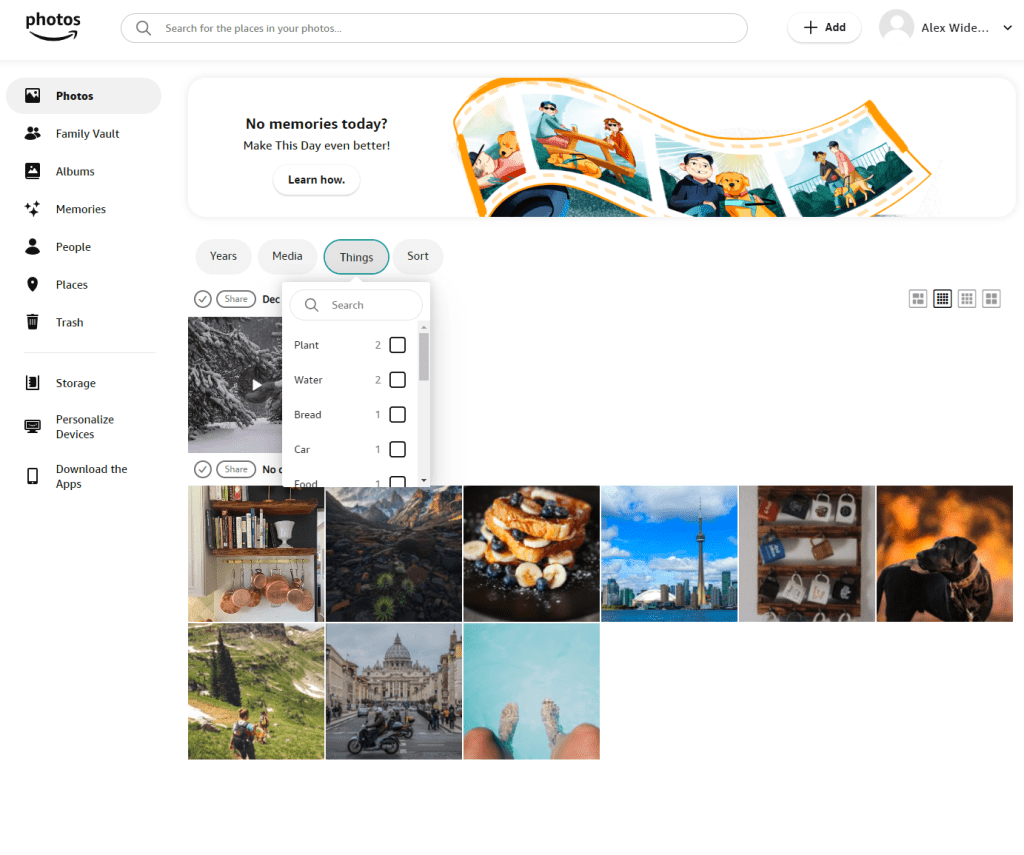Click the Alex Wide... account name
This screenshot has width=1024, height=855.
[955, 27]
